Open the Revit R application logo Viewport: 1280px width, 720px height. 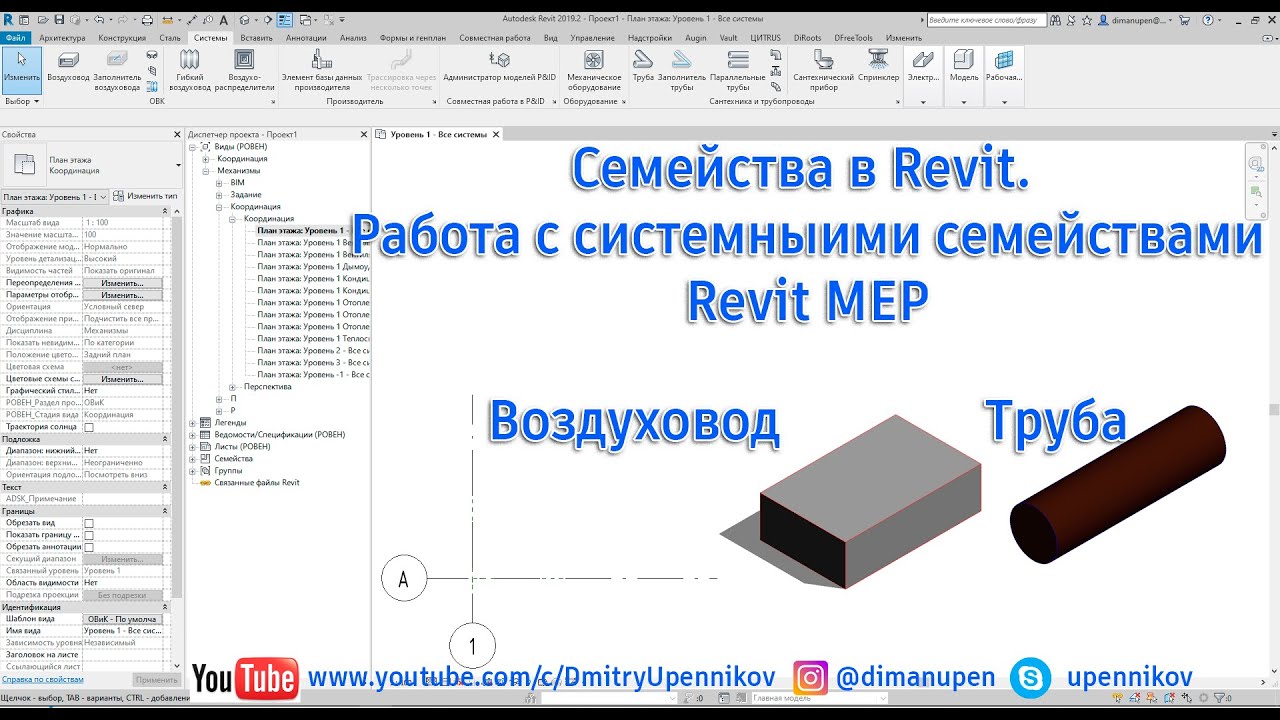8,19
